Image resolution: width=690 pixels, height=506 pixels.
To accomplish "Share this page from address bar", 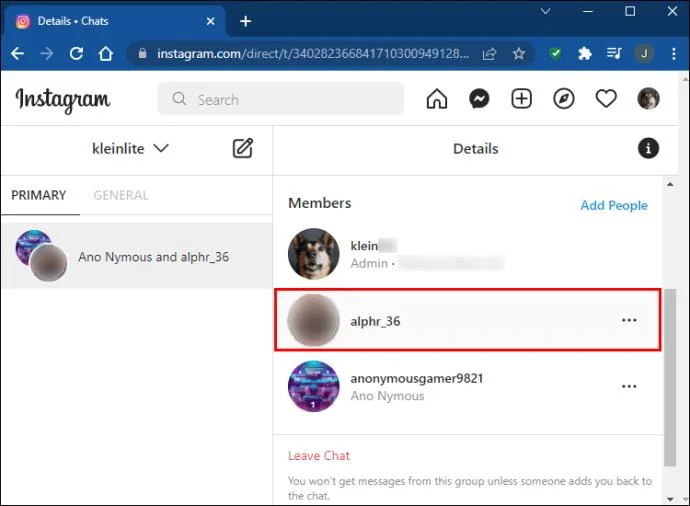I will 489,54.
